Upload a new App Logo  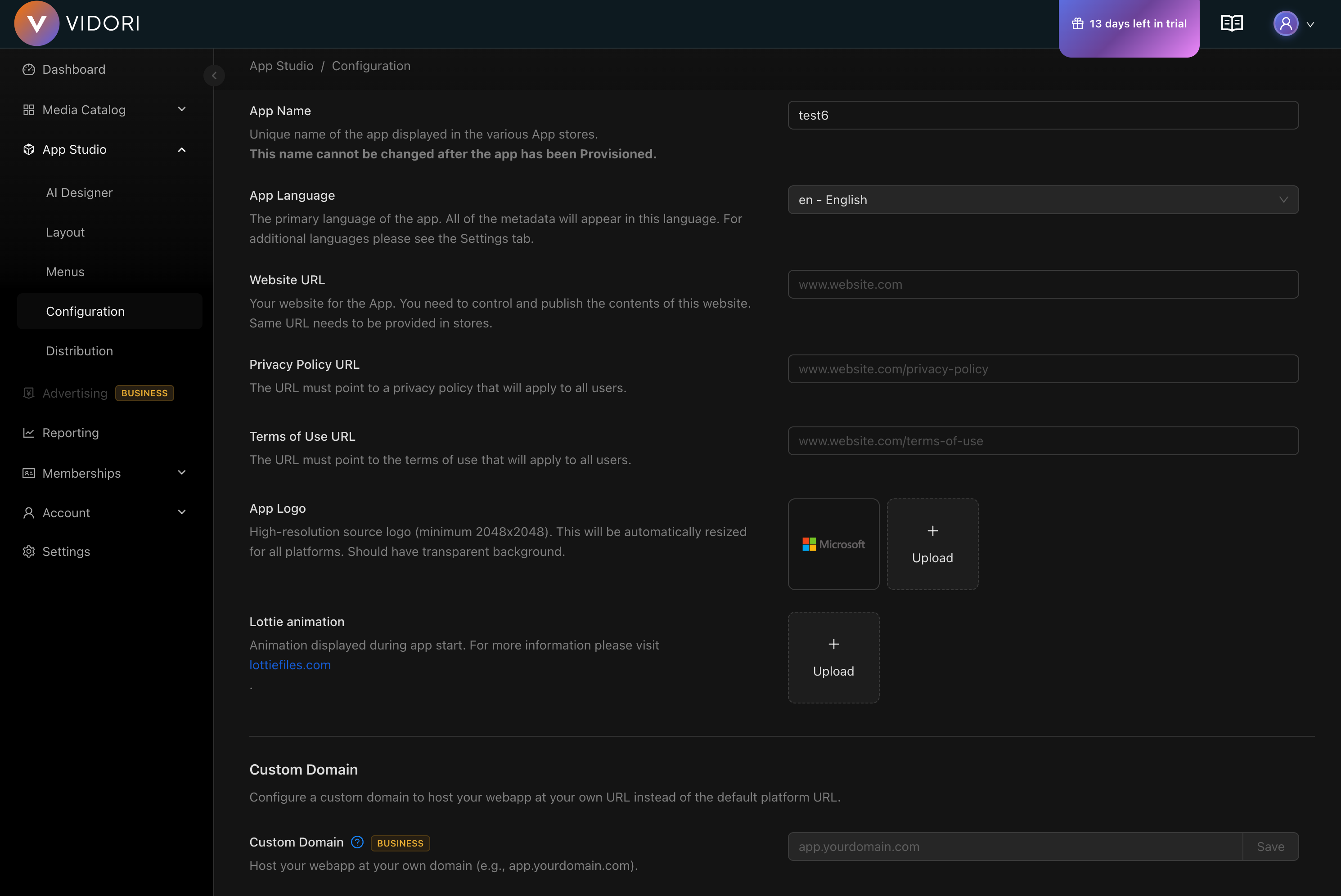point(932,543)
